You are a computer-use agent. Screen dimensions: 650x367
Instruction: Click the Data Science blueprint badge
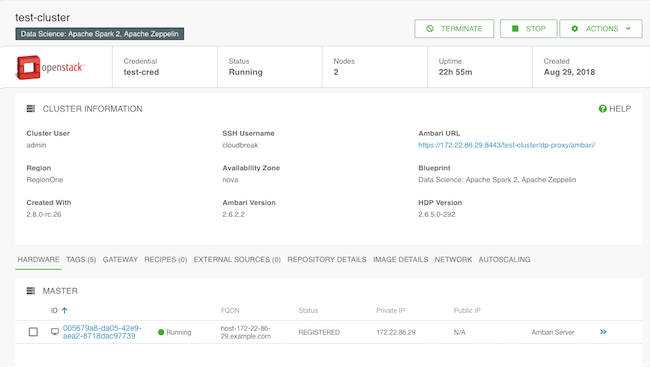pyautogui.click(x=99, y=34)
